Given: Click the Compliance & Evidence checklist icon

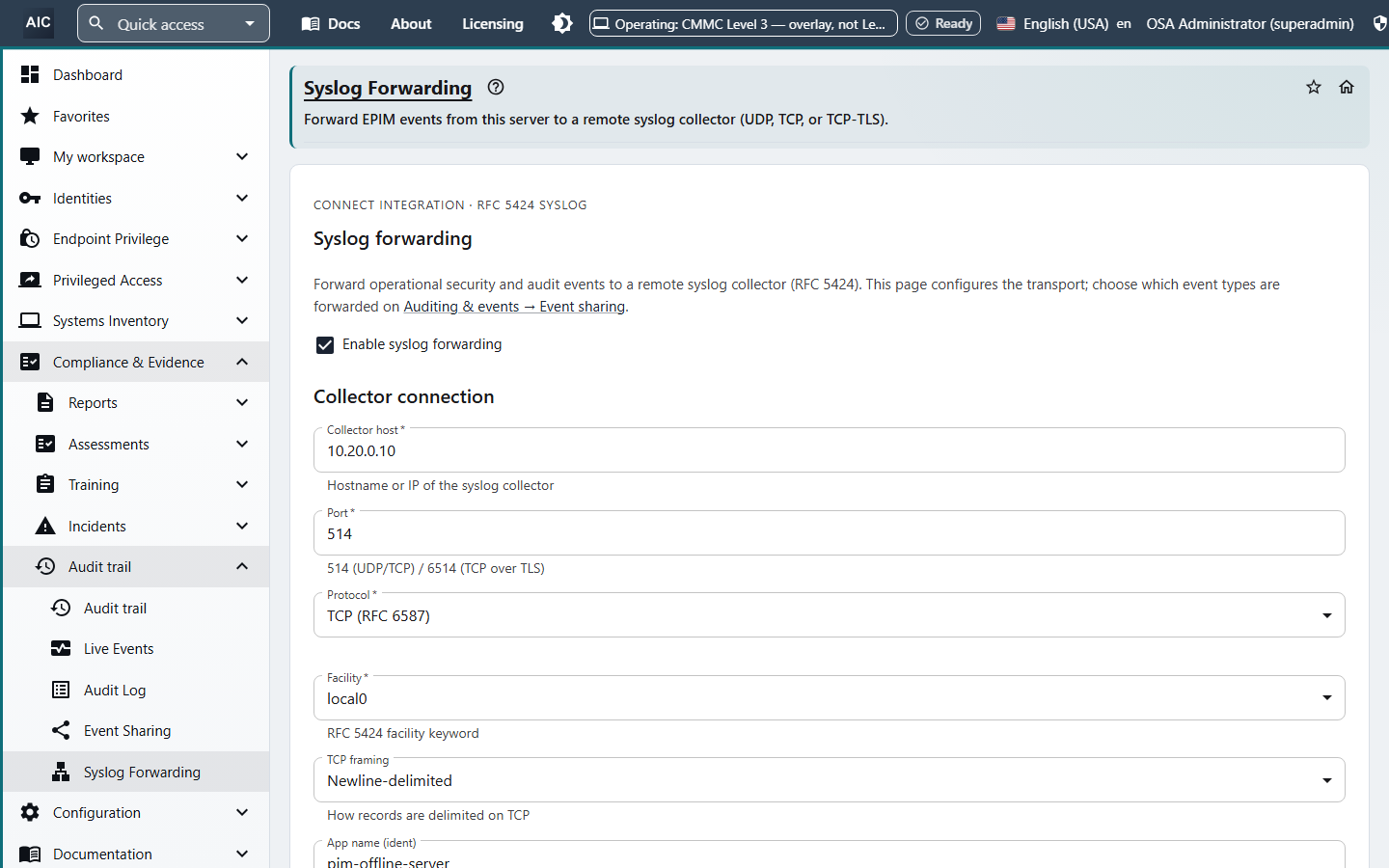Looking at the screenshot, I should (x=30, y=362).
